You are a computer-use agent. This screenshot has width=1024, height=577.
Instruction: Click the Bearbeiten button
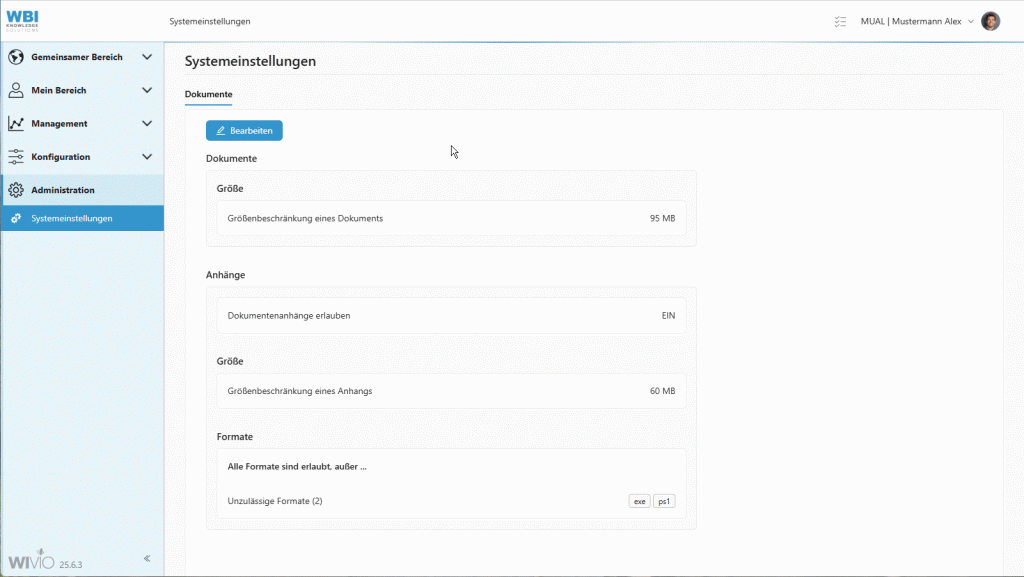tap(243, 130)
